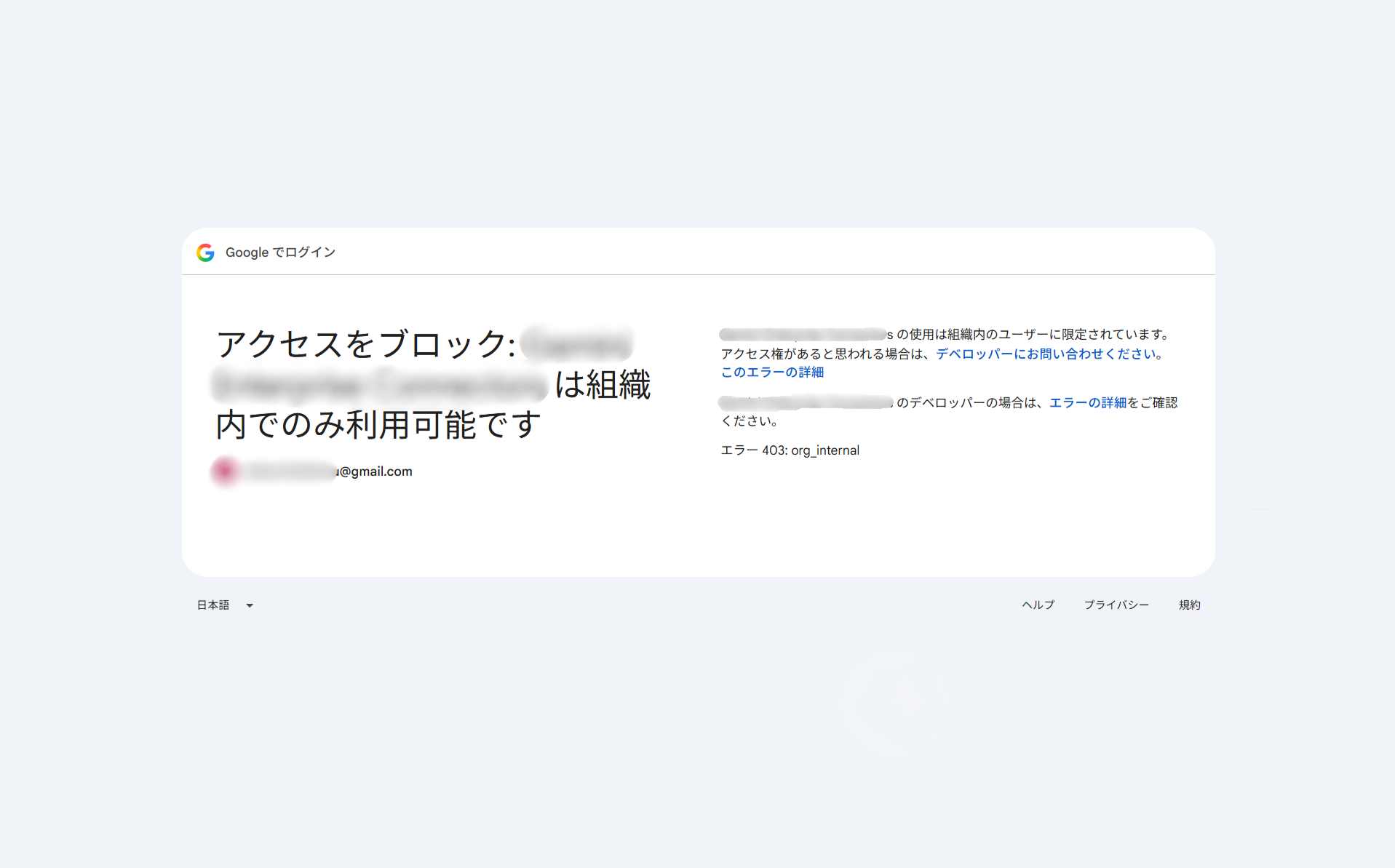Click the language dropdown arrow
This screenshot has width=1395, height=868.
250,605
